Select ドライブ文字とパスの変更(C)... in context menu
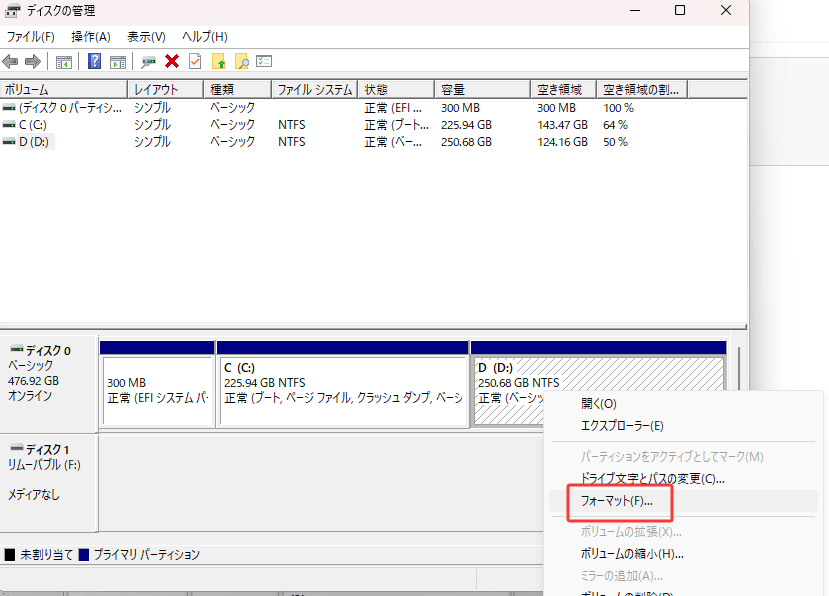The width and height of the screenshot is (829, 596). point(652,478)
